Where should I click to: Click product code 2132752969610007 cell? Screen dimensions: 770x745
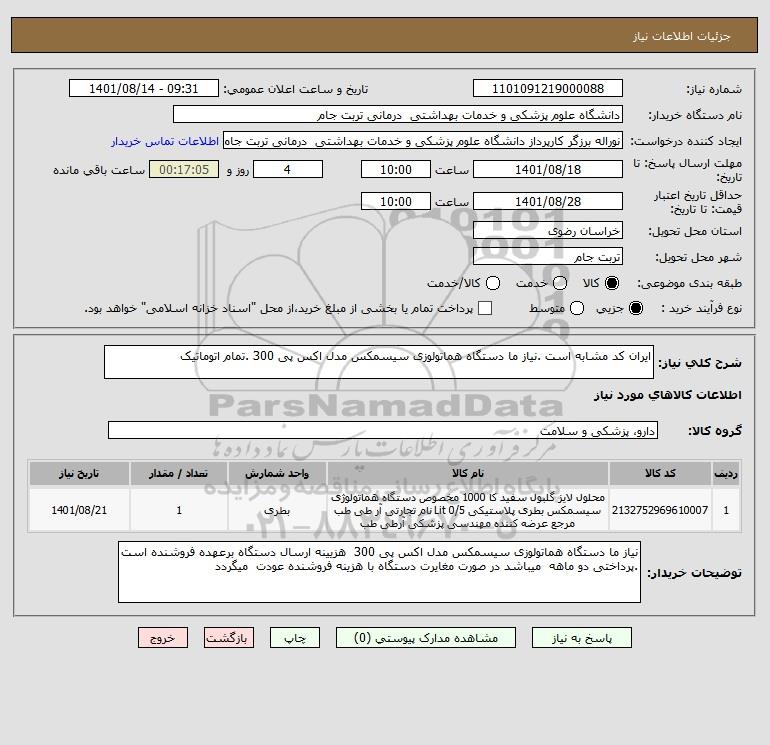pos(660,510)
